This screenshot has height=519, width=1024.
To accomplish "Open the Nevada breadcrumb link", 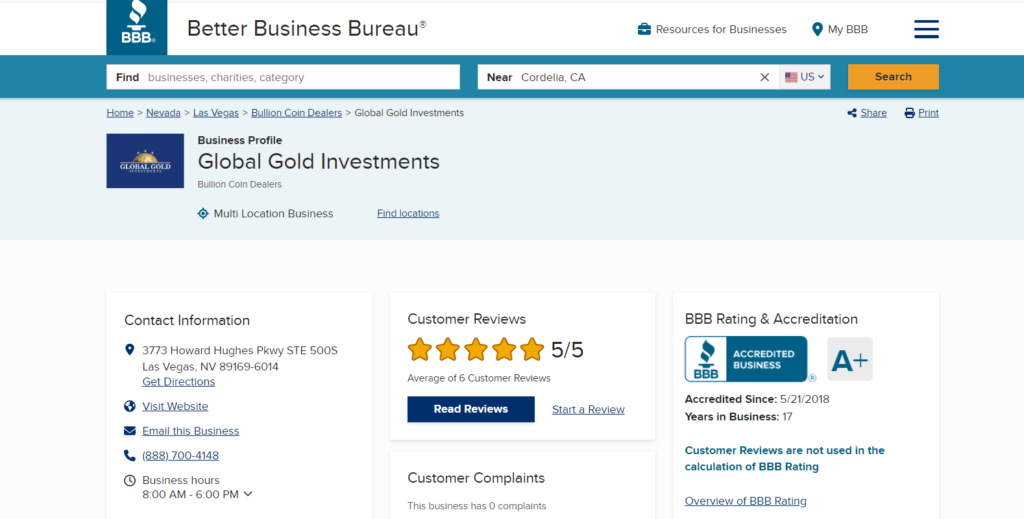I will pos(163,113).
